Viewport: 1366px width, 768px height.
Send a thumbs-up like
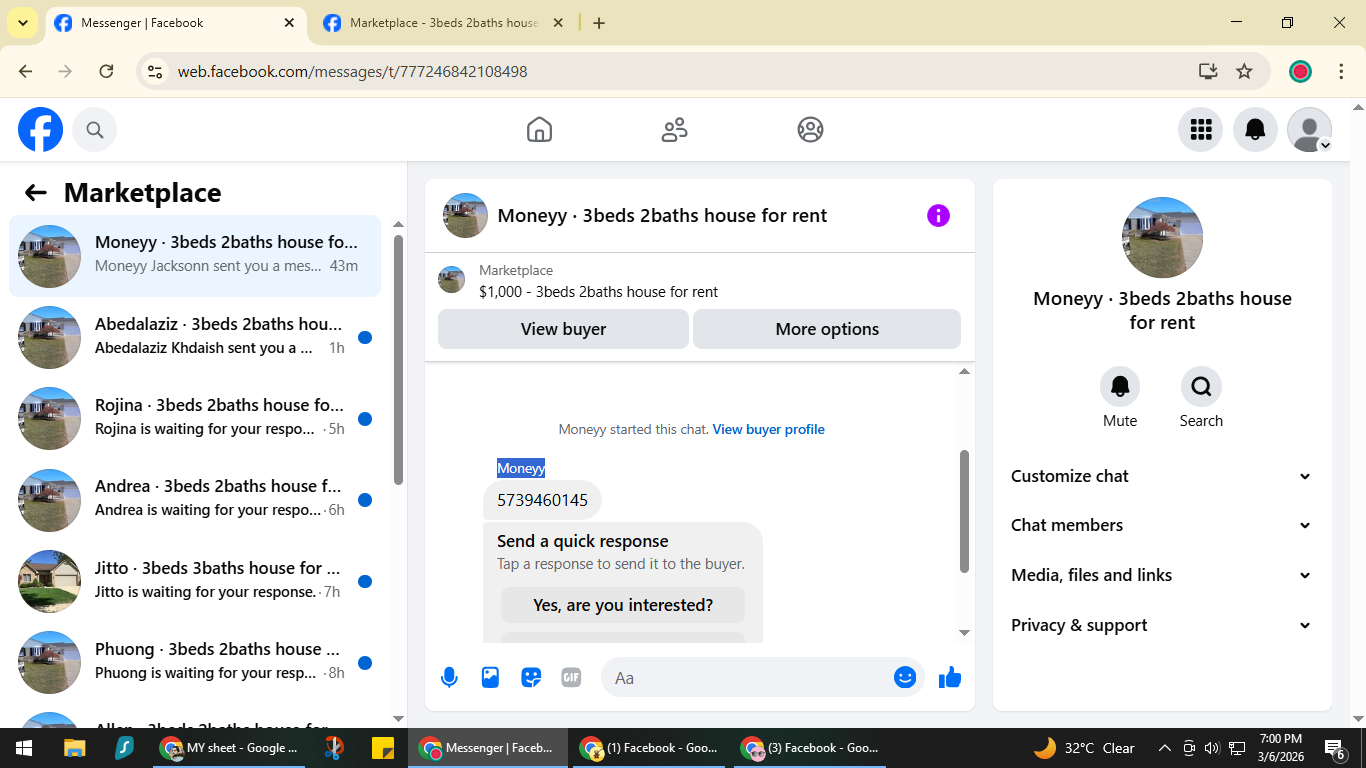click(950, 678)
